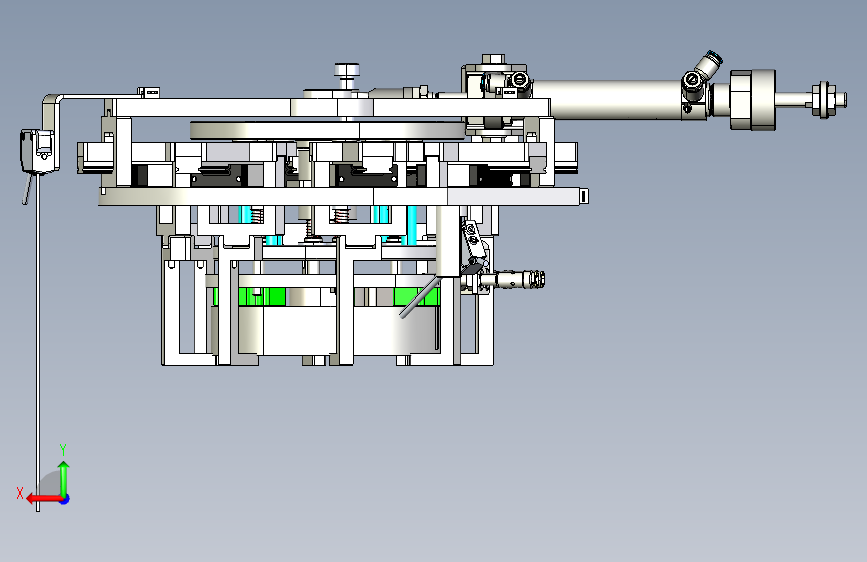Select the long thin vertical rod at left
Screen dimensions: 867x562
(38, 343)
